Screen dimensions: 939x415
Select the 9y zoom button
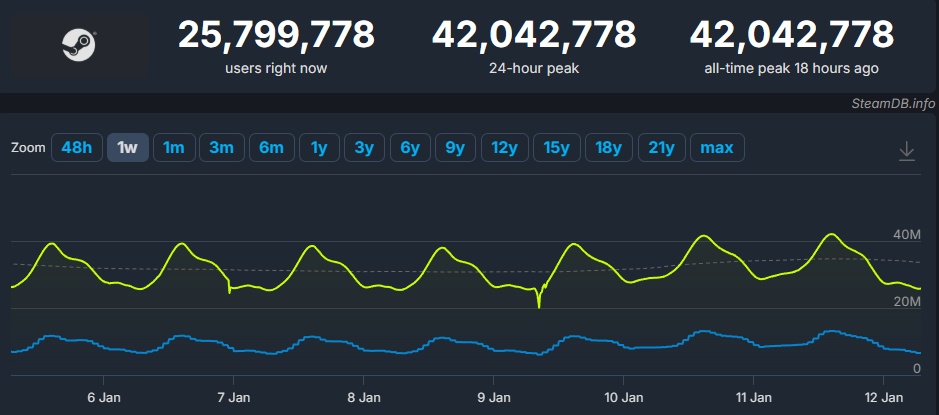click(455, 148)
